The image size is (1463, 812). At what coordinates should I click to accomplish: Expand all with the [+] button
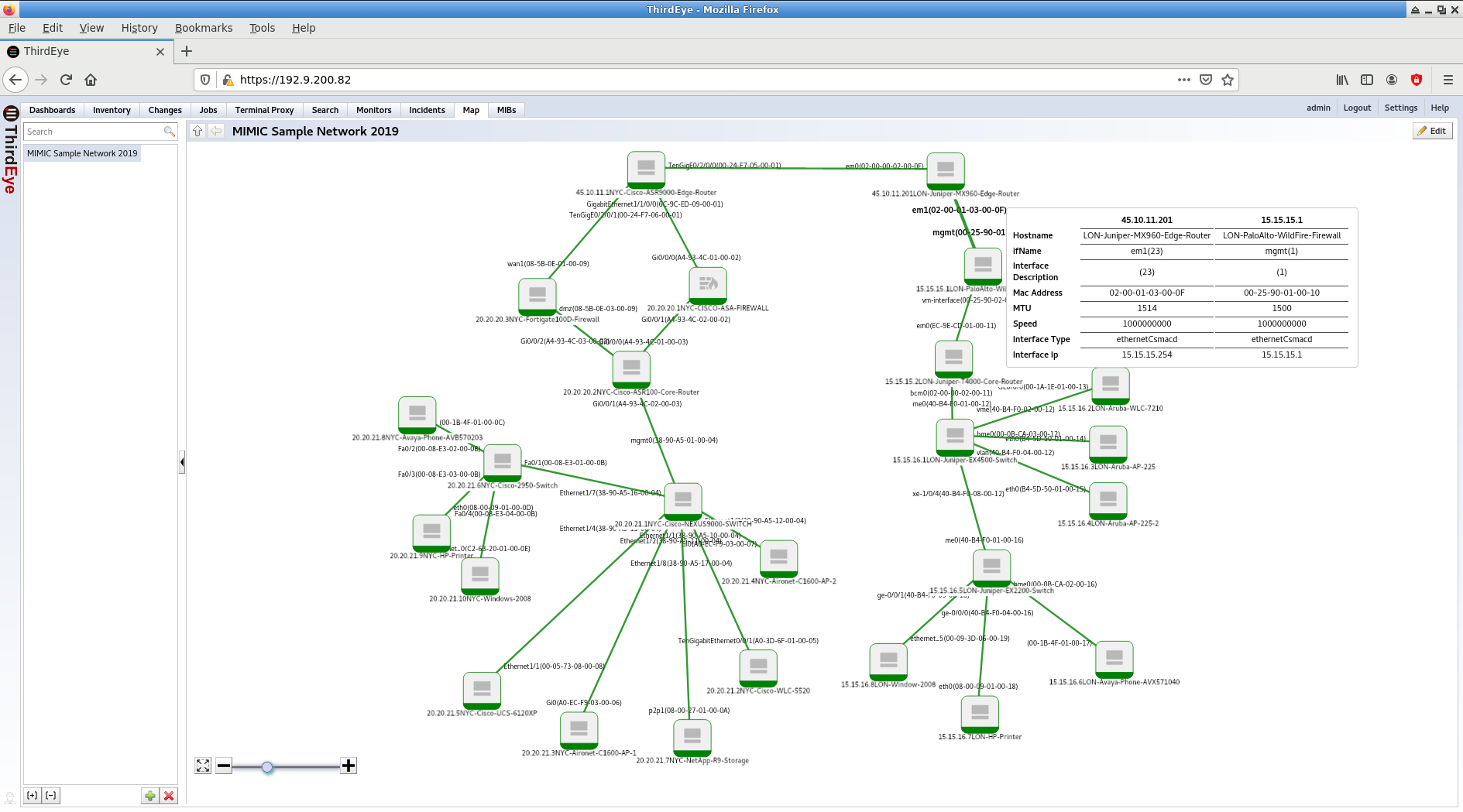(x=32, y=795)
